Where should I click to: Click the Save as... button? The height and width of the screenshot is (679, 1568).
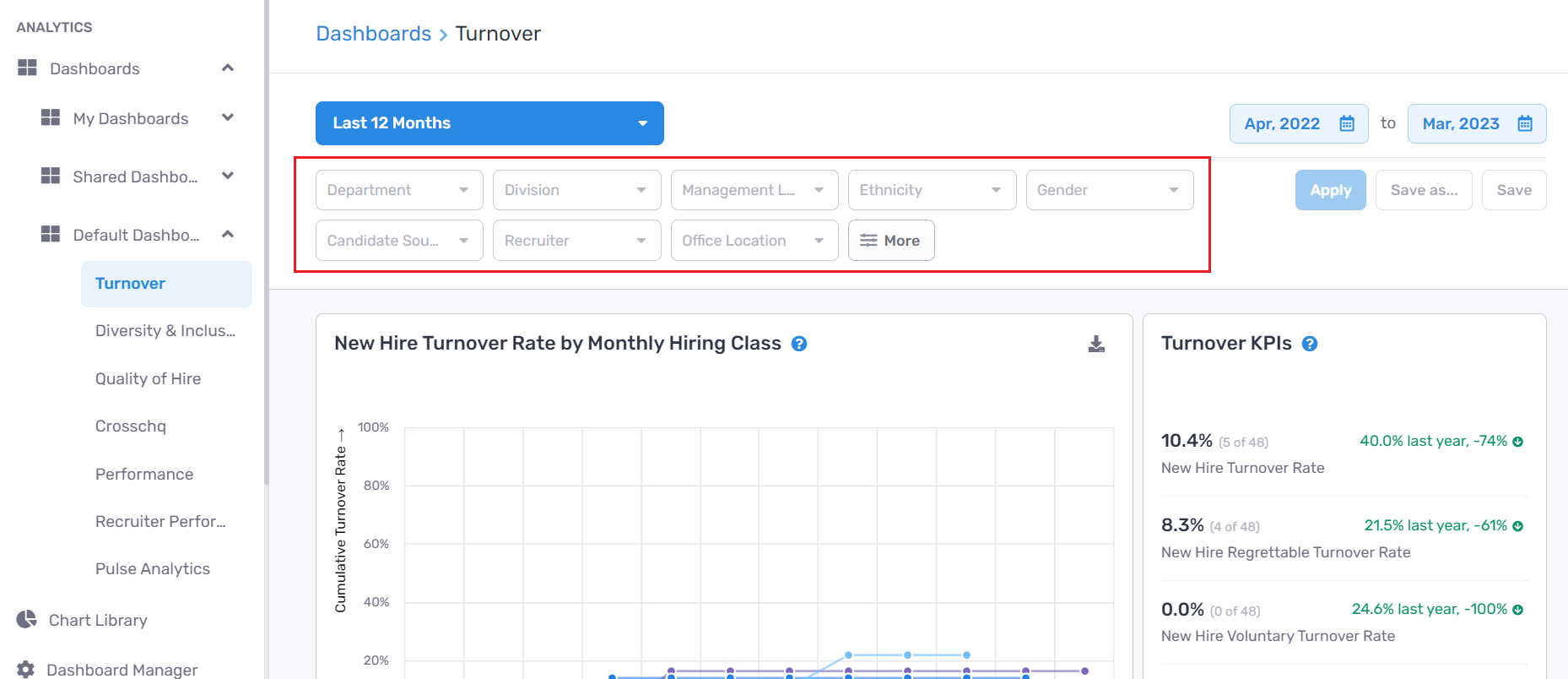[1424, 190]
